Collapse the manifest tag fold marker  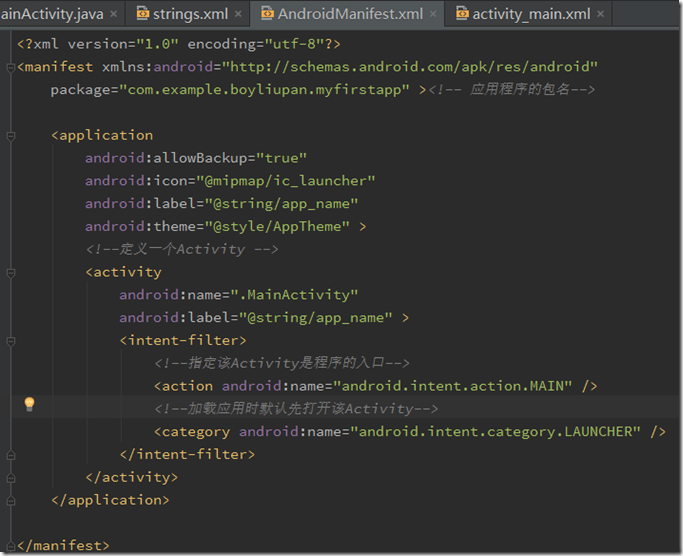[9, 67]
